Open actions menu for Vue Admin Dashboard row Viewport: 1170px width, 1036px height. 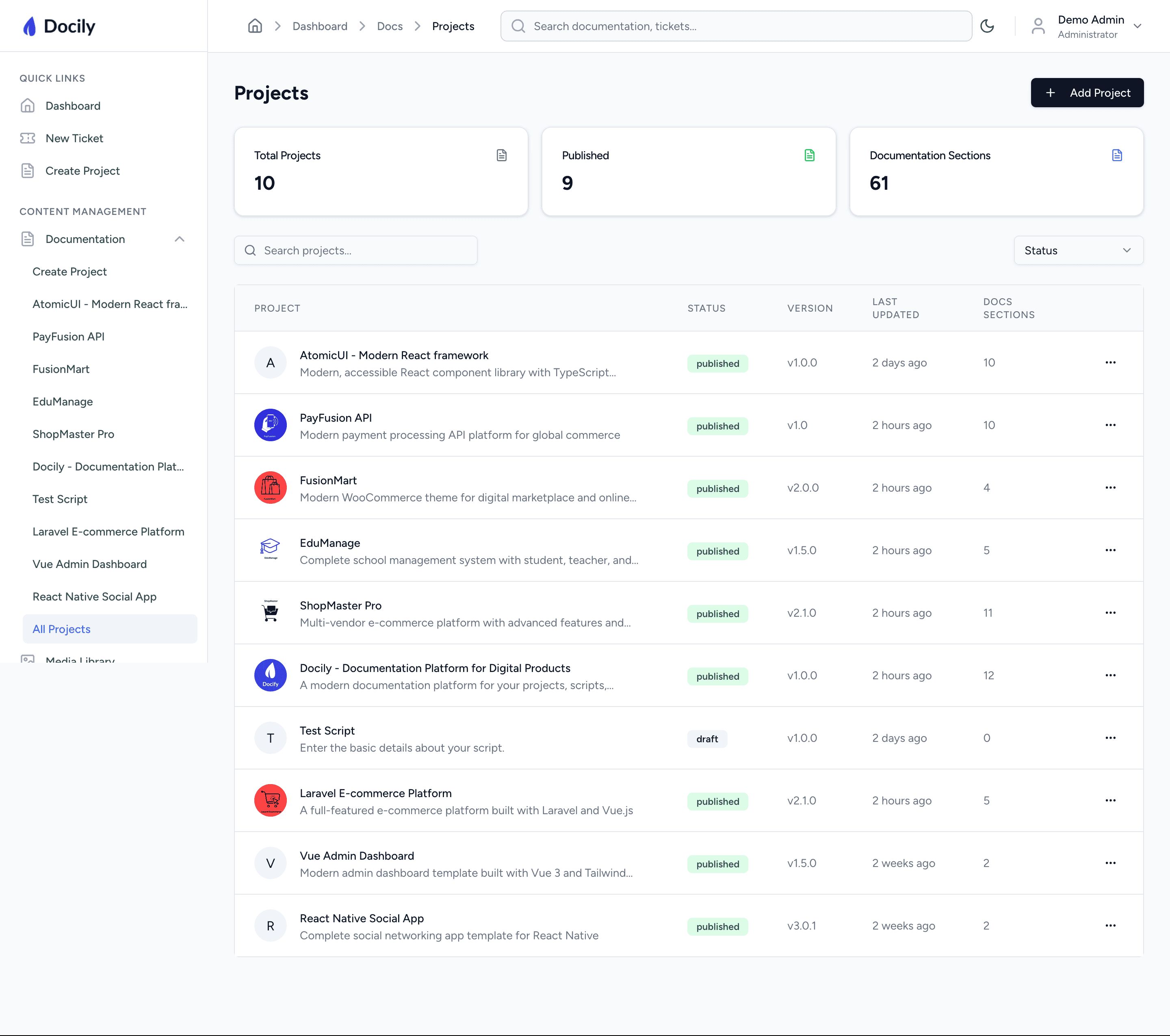(1110, 863)
